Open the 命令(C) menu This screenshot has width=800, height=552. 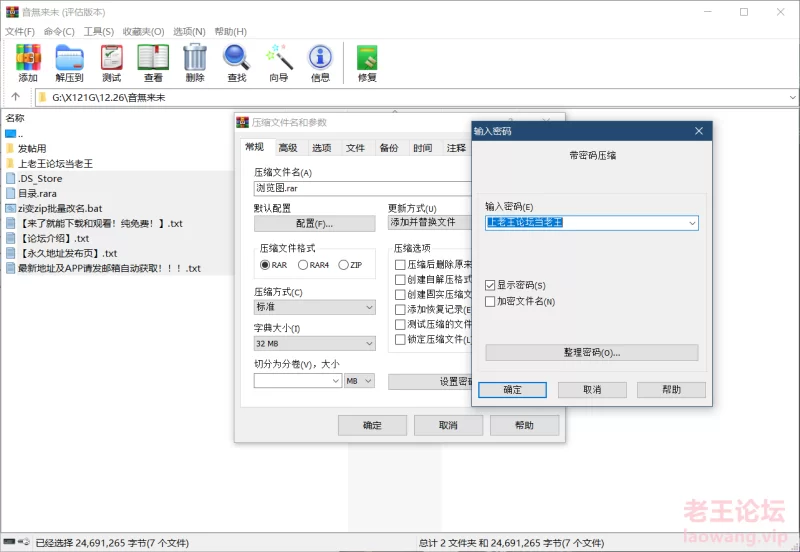pyautogui.click(x=59, y=32)
